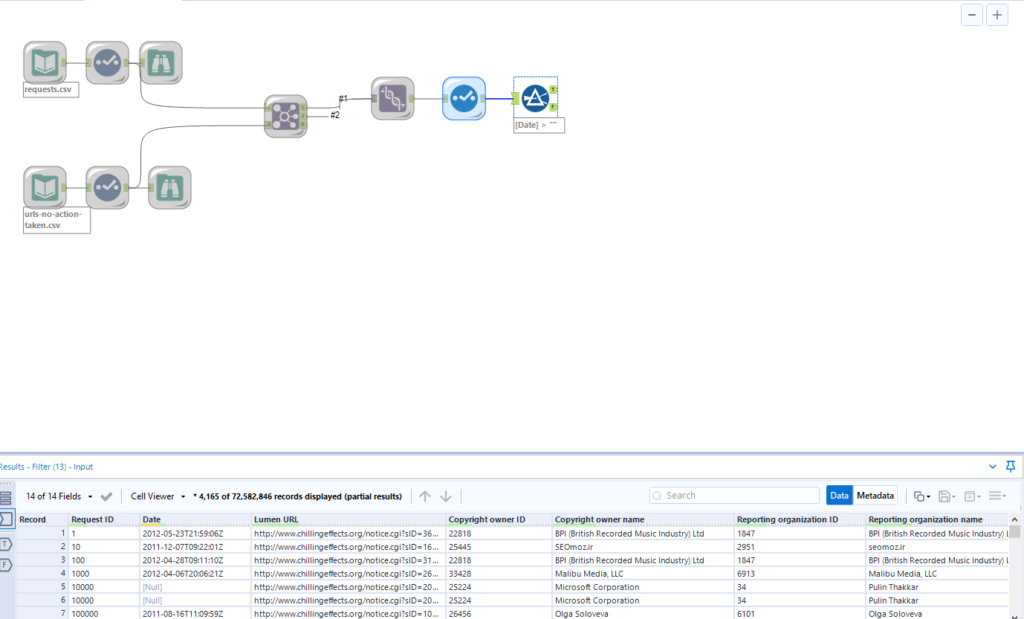Go to next record with down arrow
Screen dimensions: 1024x619
click(x=446, y=496)
